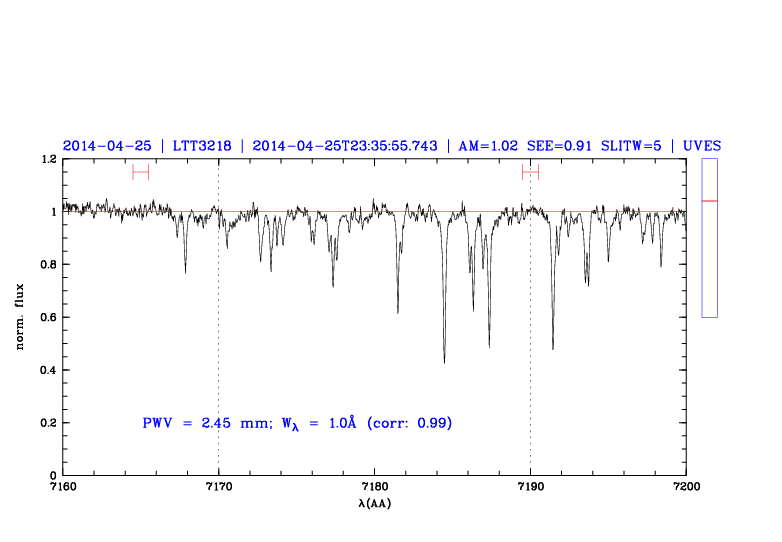Click the lower part of the blue gauge box
This screenshot has width=782, height=542.
pyautogui.click(x=710, y=280)
